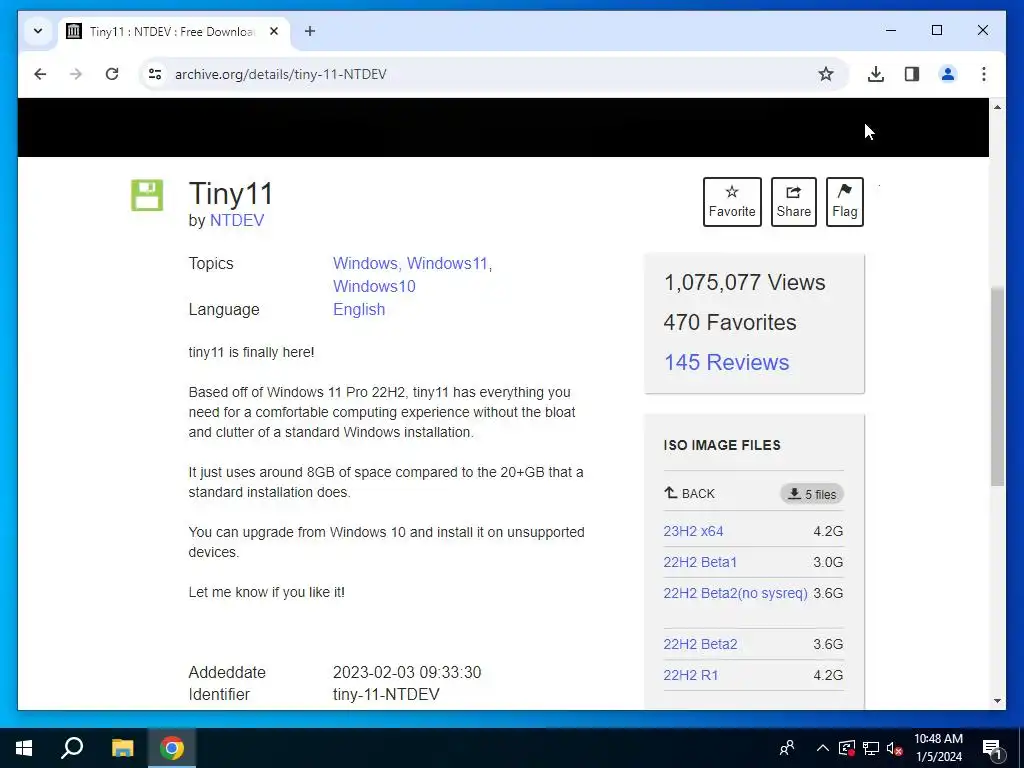Screen dimensions: 1024x768
Task: Click the scrollbar down arrow
Action: (x=997, y=701)
